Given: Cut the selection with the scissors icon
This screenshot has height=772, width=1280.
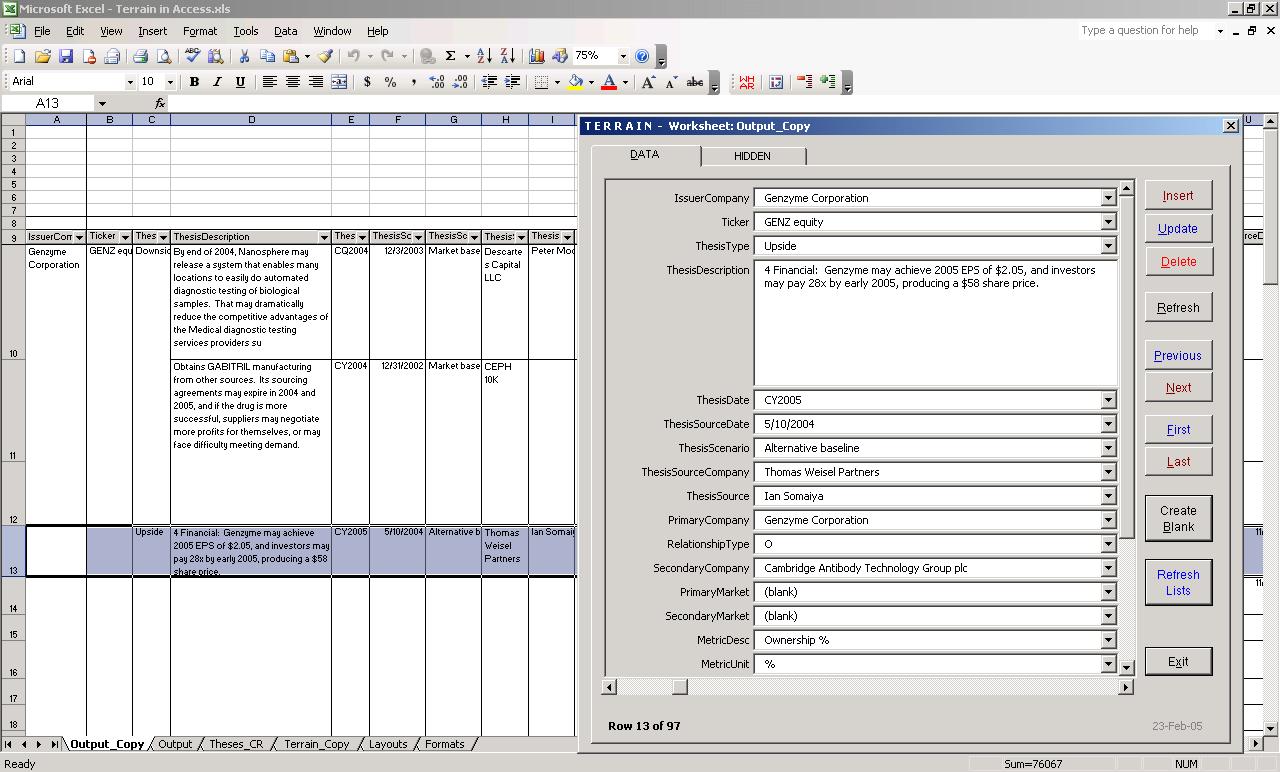Looking at the screenshot, I should 243,56.
